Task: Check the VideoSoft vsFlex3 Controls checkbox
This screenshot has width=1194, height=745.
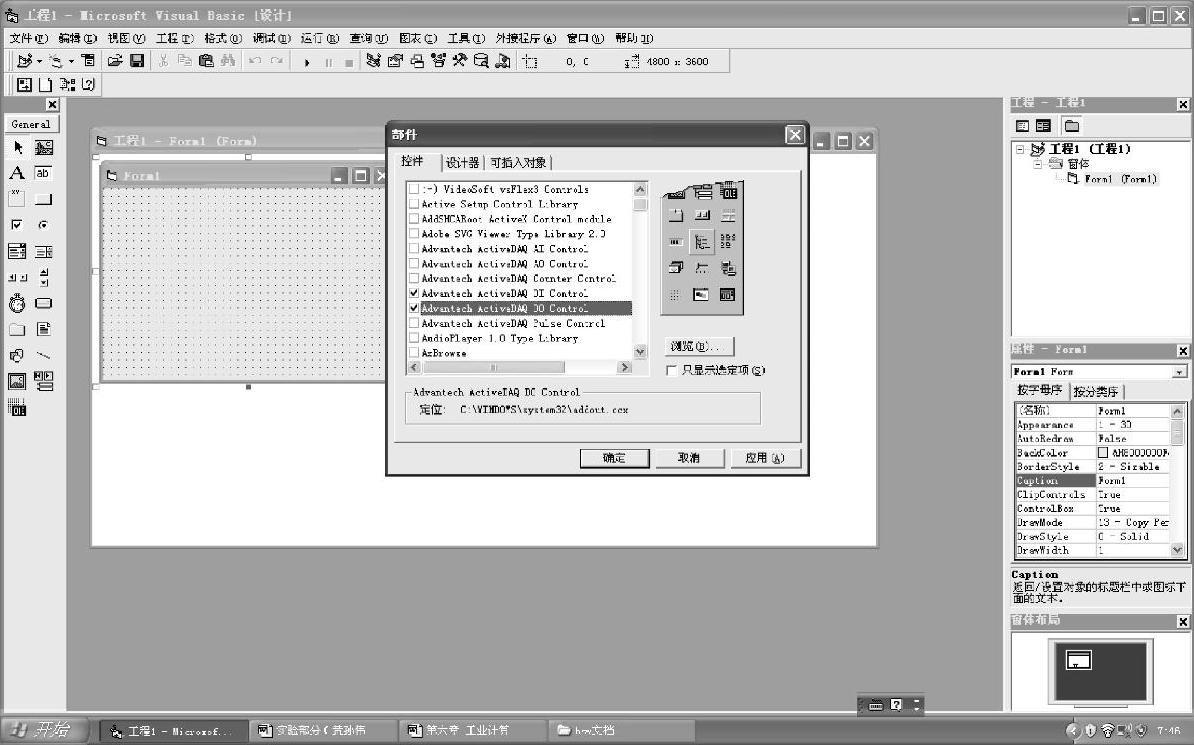Action: 414,189
